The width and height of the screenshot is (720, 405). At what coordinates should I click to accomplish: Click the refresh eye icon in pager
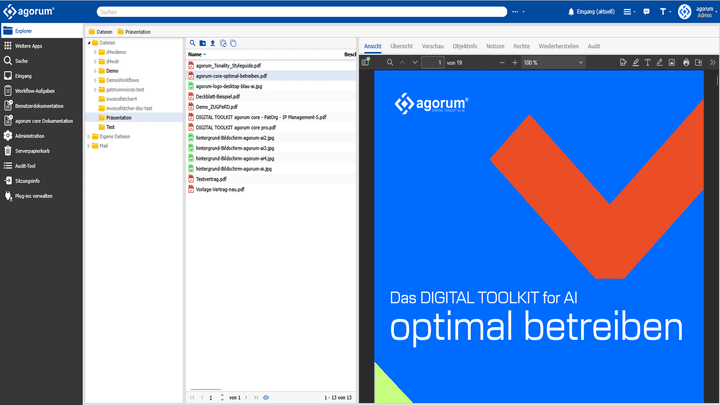click(x=266, y=398)
